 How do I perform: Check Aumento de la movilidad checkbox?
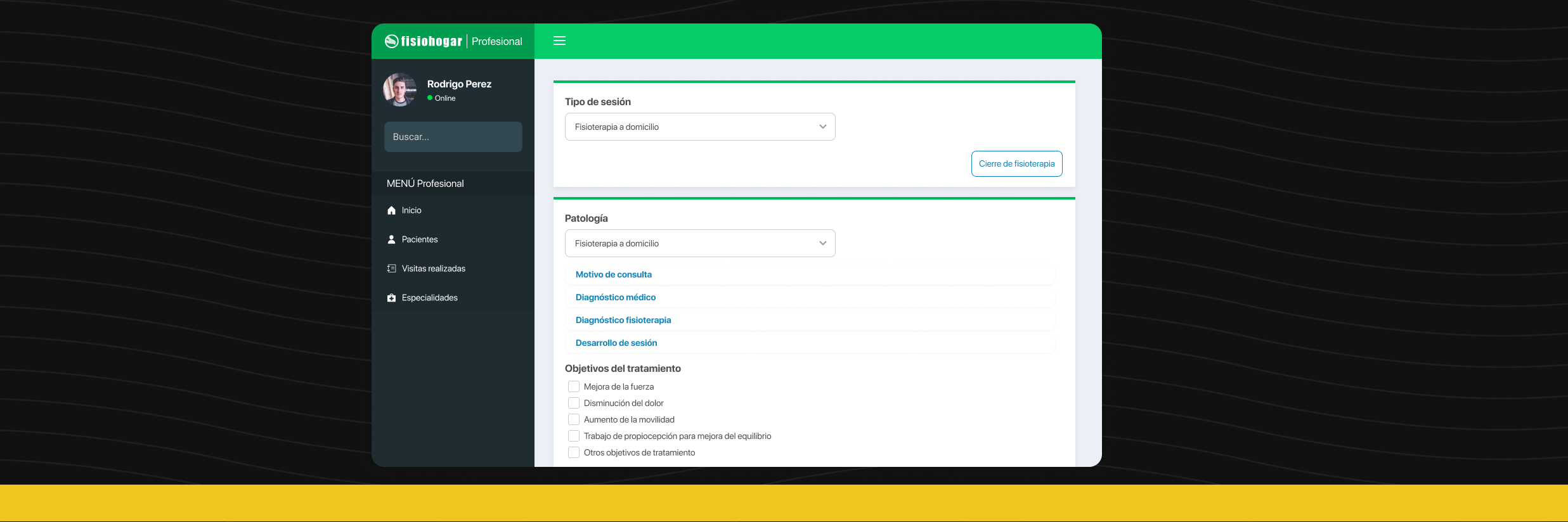[x=574, y=419]
